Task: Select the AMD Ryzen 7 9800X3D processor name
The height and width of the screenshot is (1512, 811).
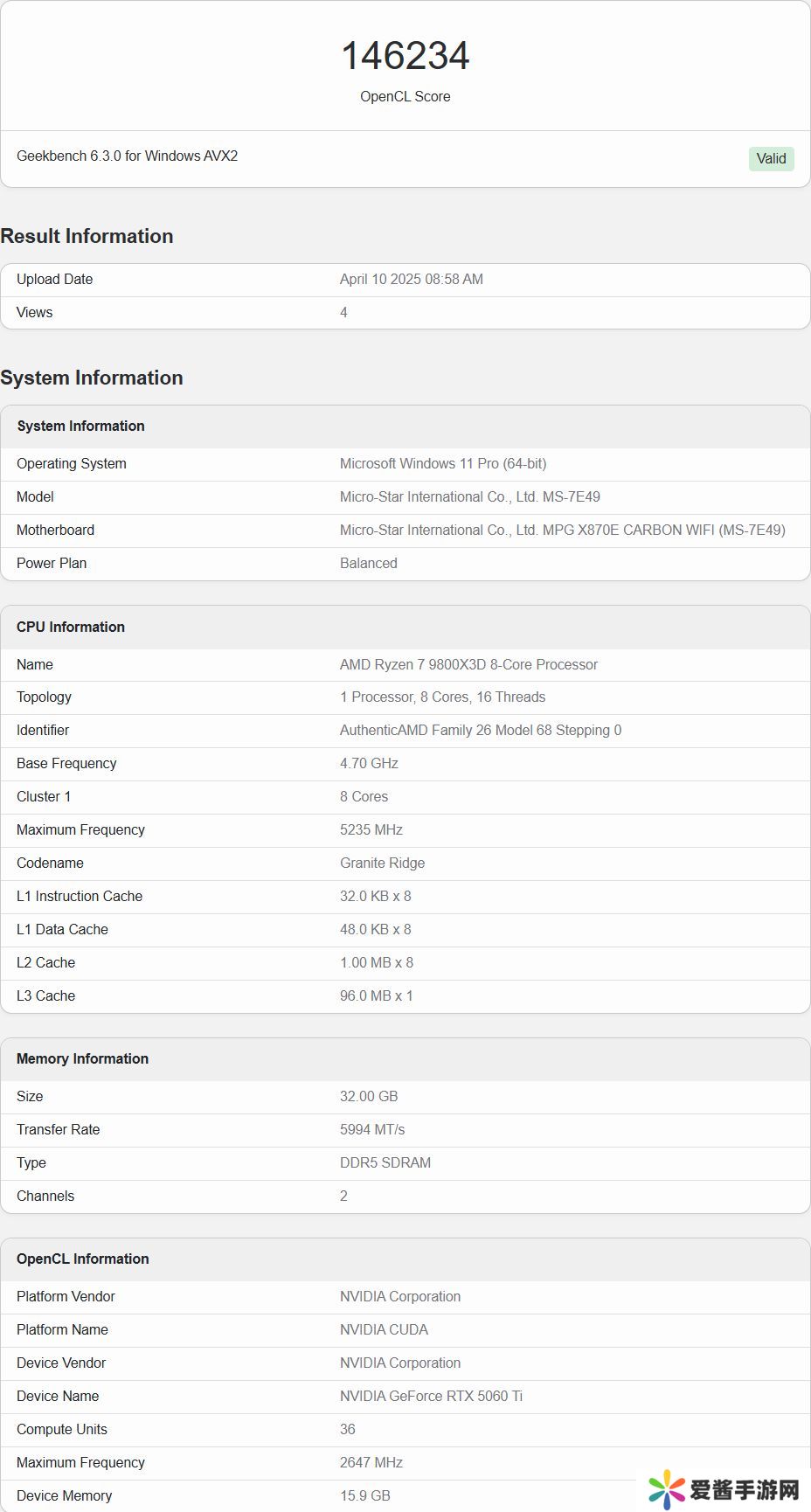Action: (468, 664)
